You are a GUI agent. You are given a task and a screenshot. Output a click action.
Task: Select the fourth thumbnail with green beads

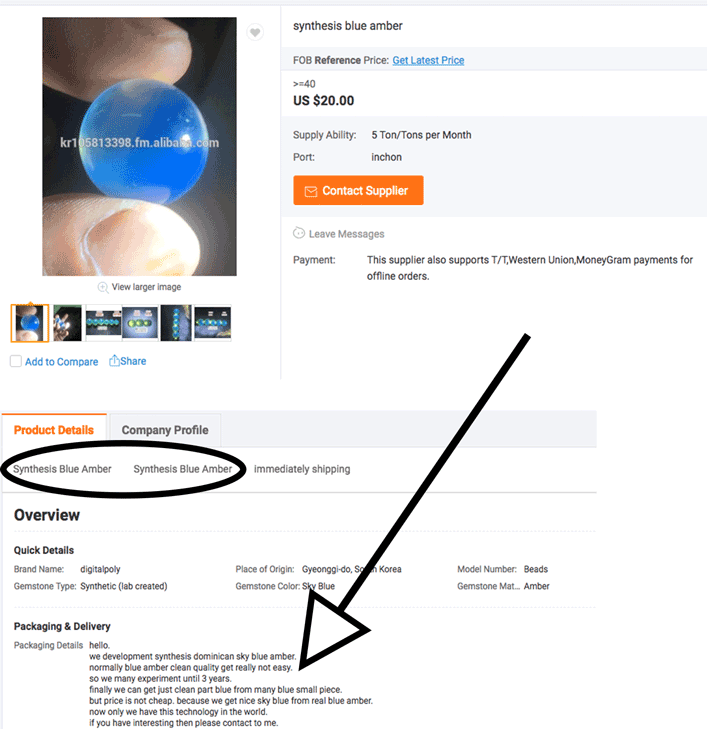point(140,323)
